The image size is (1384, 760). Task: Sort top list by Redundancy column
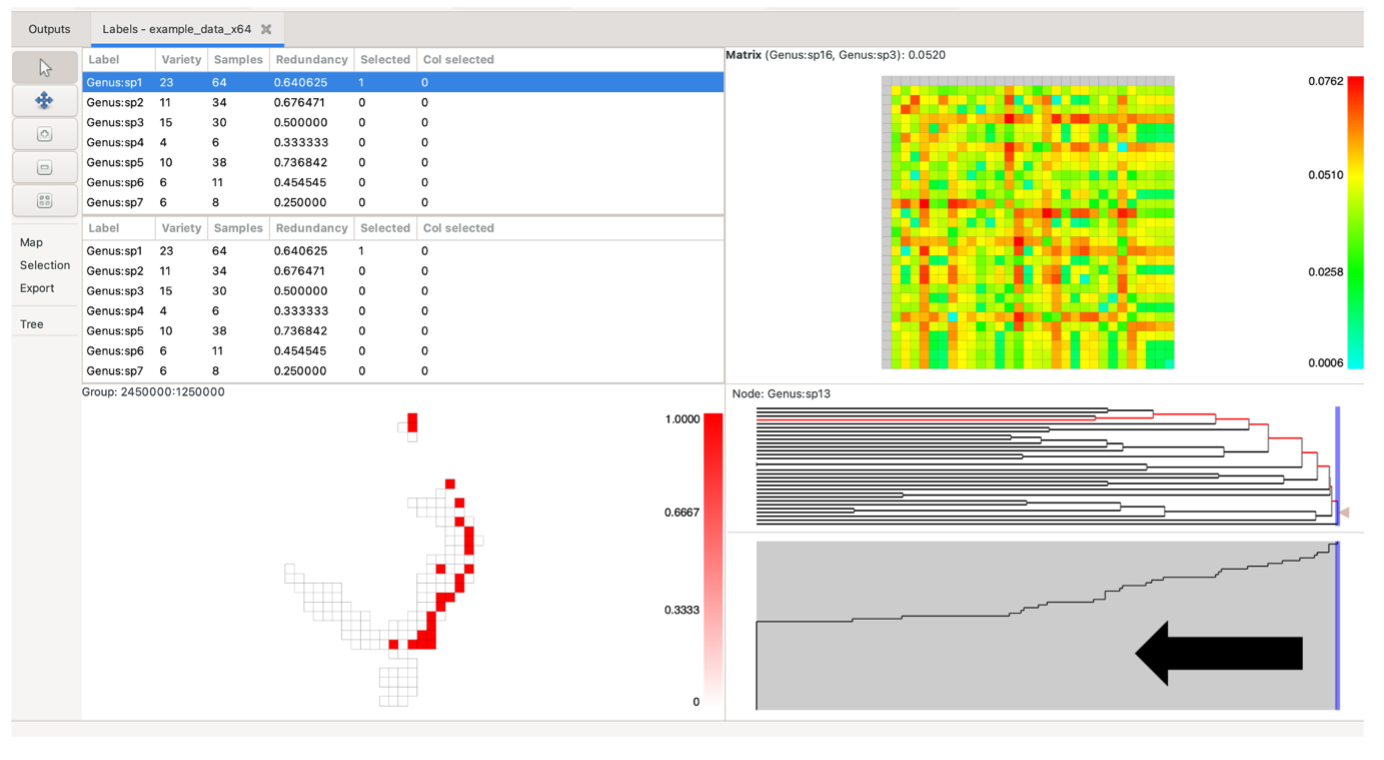(x=311, y=60)
